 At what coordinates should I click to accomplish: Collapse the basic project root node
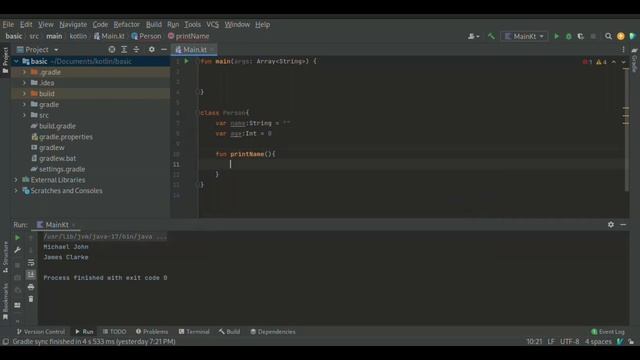pos(16,61)
